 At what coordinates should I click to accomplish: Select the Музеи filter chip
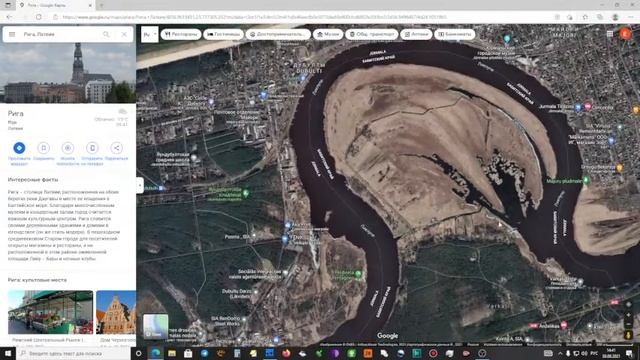point(328,34)
